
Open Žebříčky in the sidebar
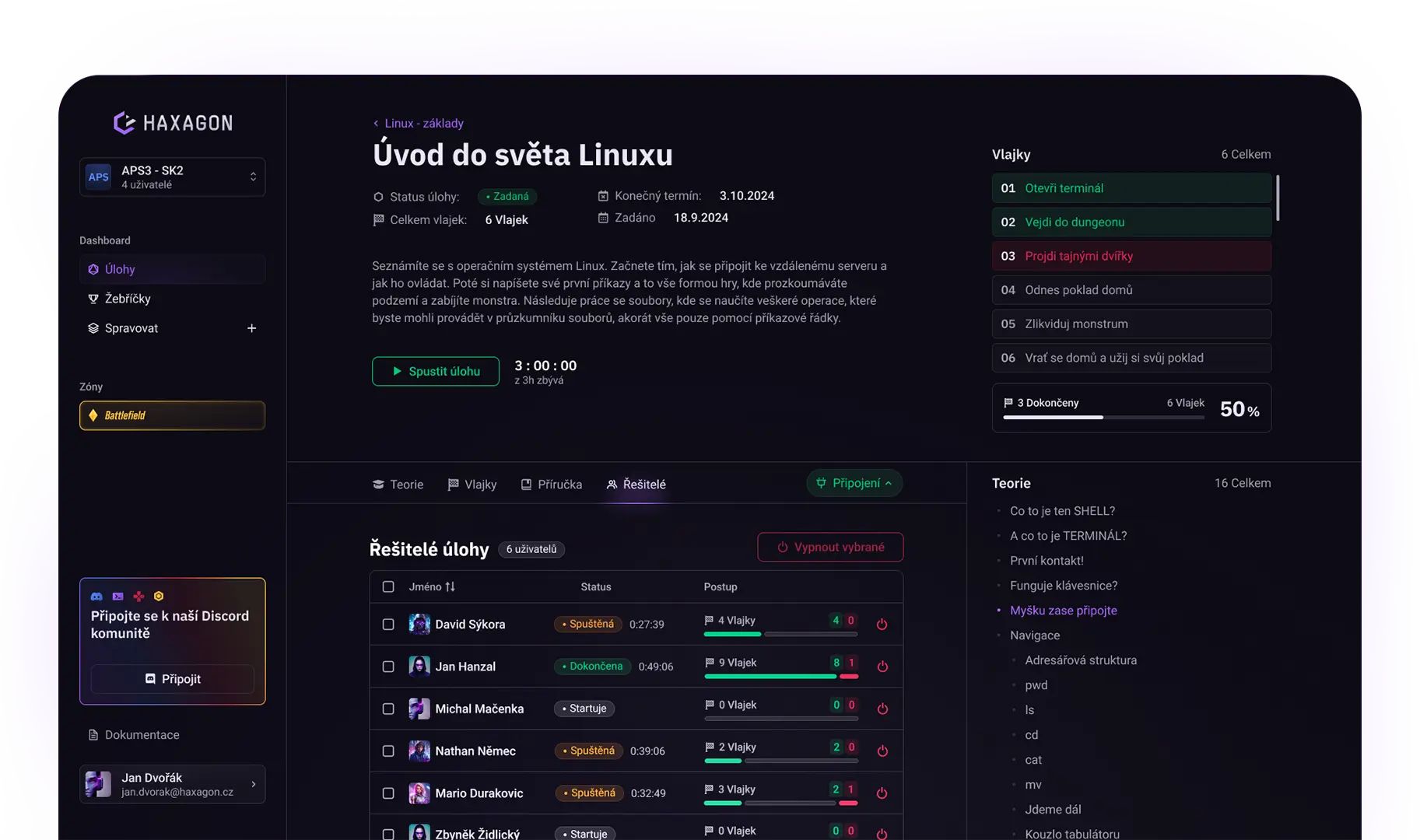click(172, 299)
